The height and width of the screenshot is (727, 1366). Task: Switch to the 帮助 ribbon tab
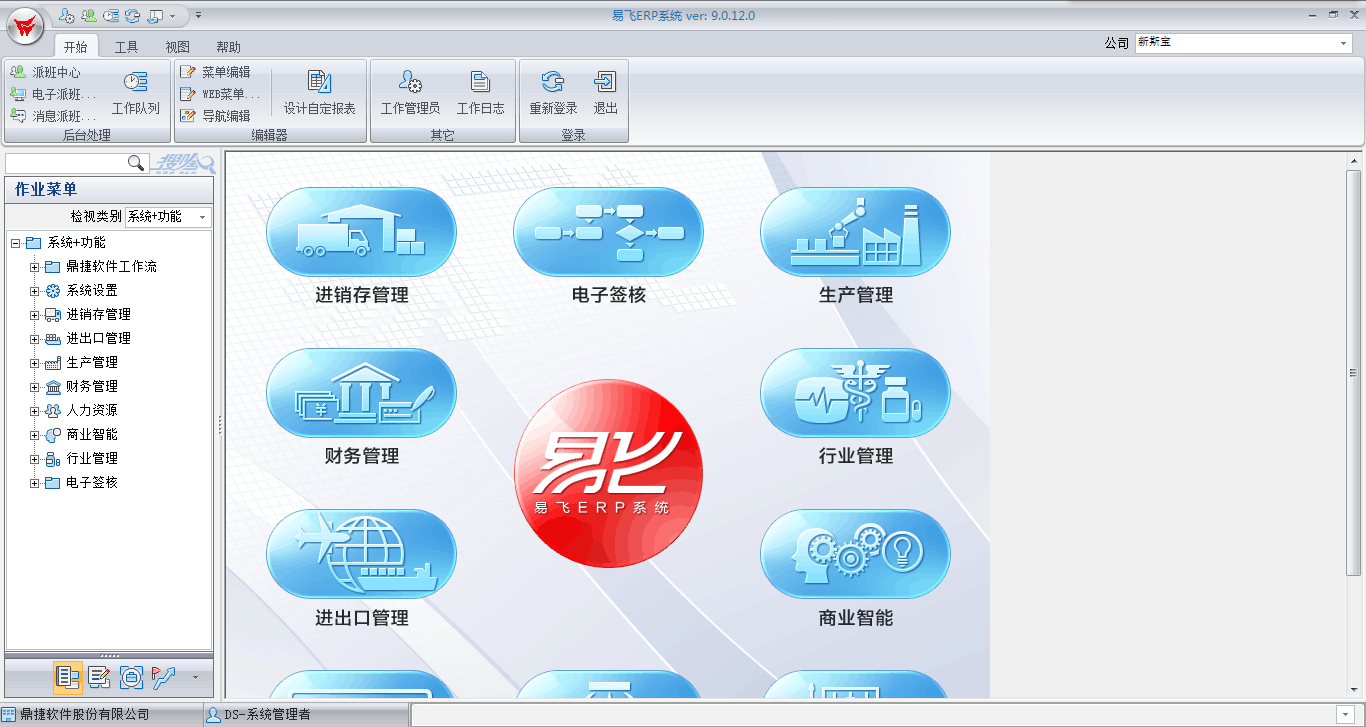click(x=228, y=47)
